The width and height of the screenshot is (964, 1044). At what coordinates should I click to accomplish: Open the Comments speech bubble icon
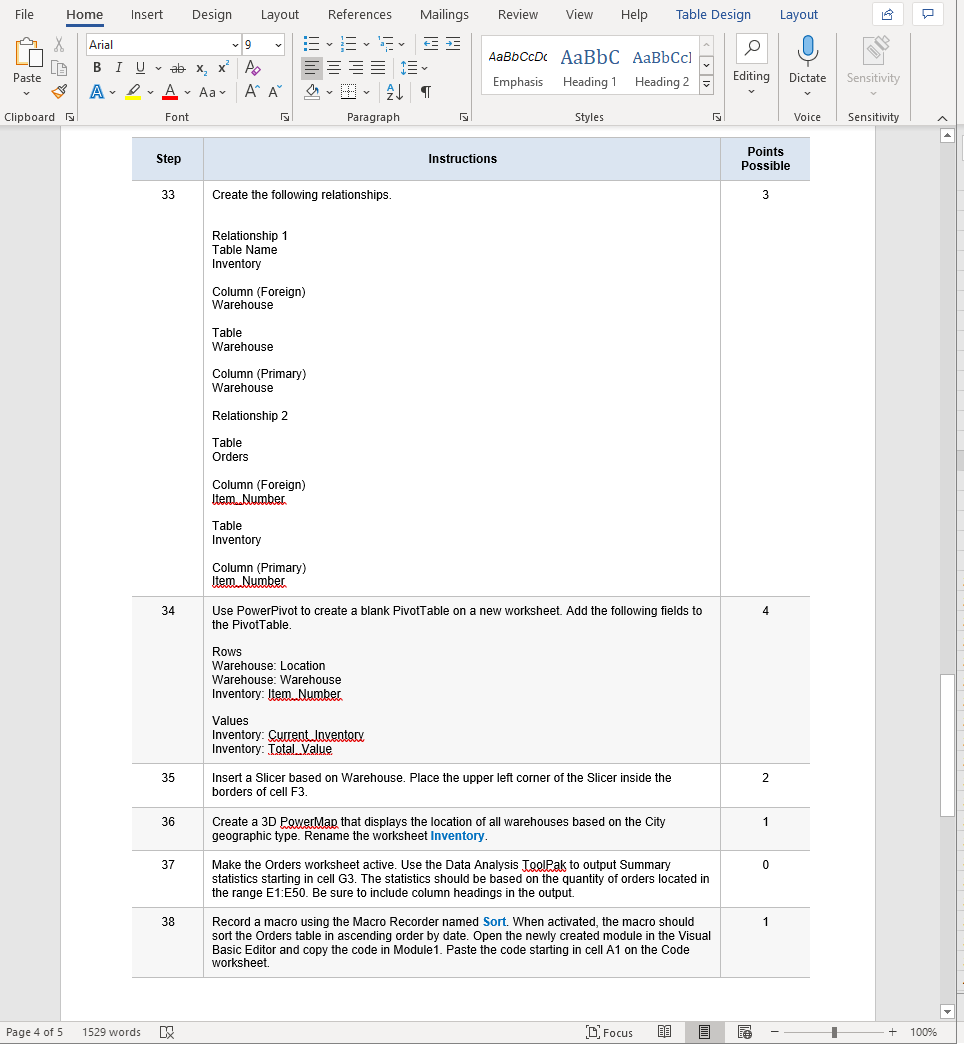pos(928,14)
